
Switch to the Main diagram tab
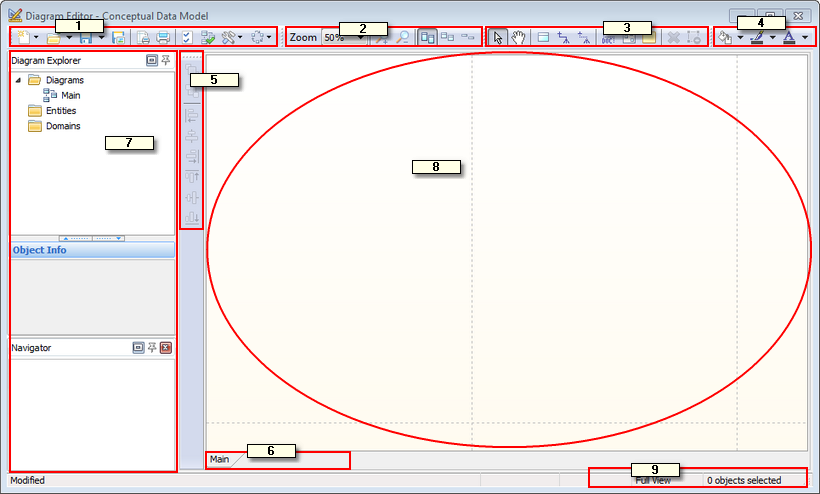219,460
